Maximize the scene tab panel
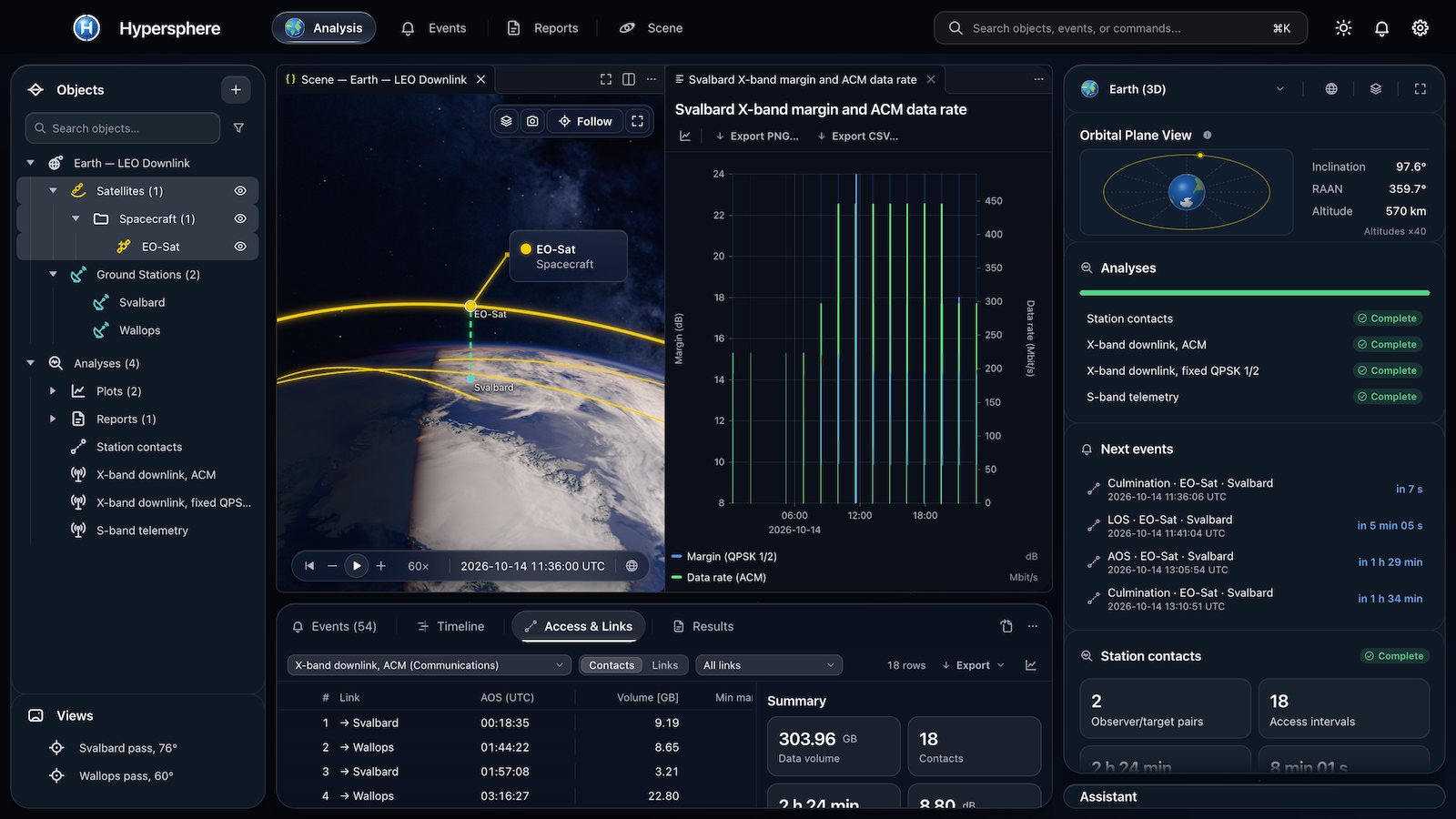The width and height of the screenshot is (1456, 819). 606,79
